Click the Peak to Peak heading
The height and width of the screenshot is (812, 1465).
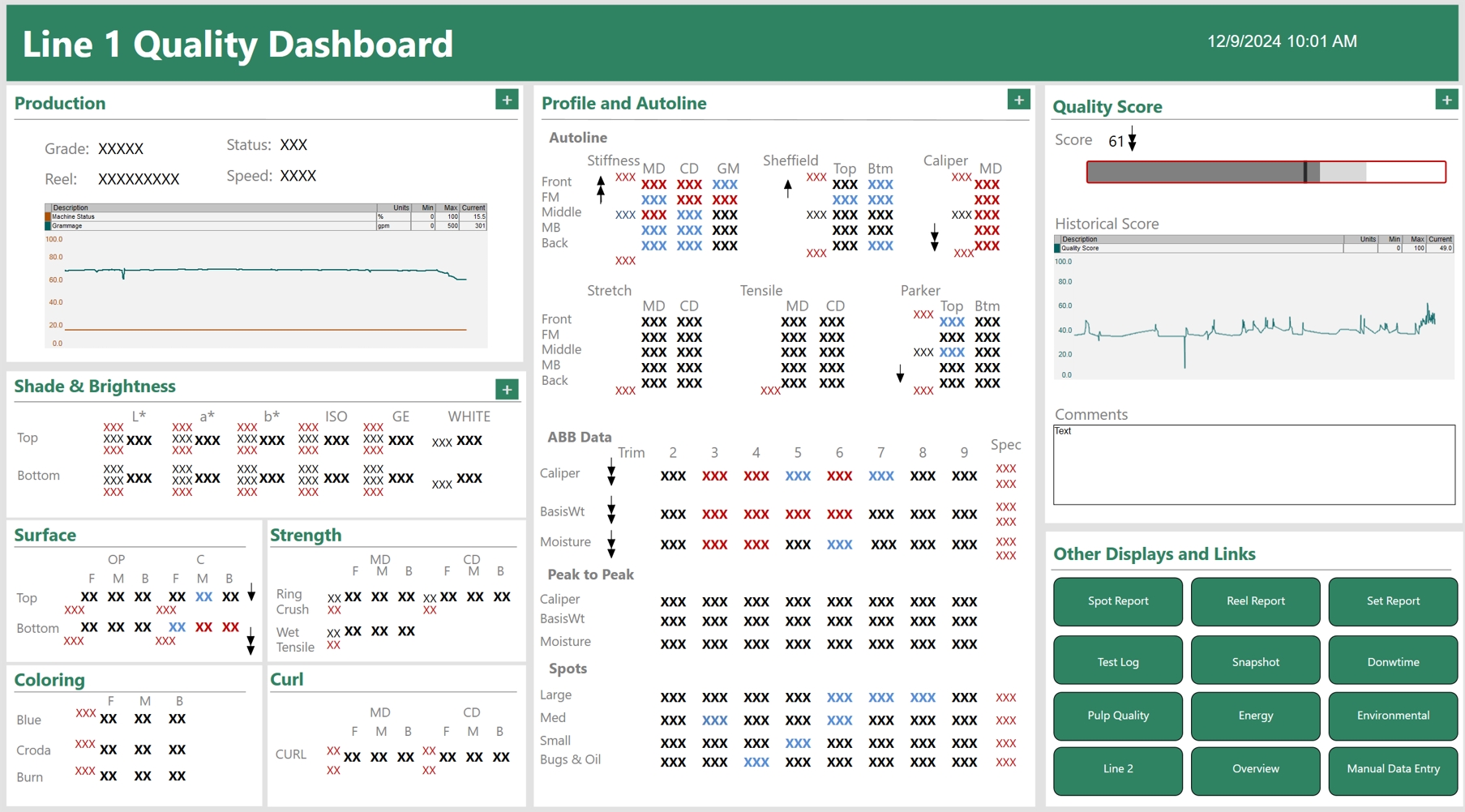(x=590, y=575)
